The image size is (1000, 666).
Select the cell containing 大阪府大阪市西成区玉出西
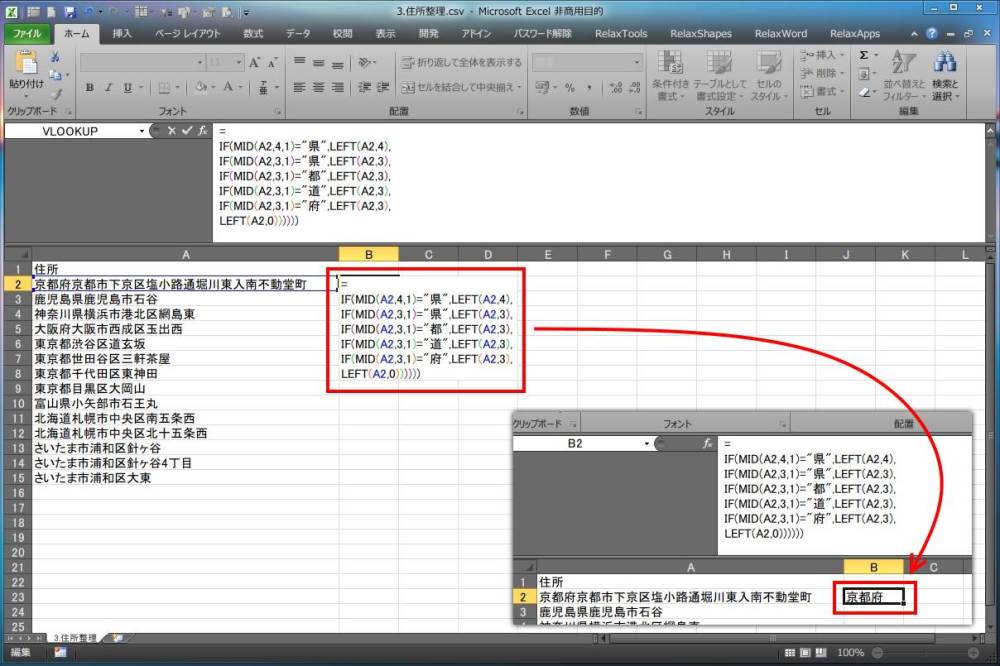point(185,329)
